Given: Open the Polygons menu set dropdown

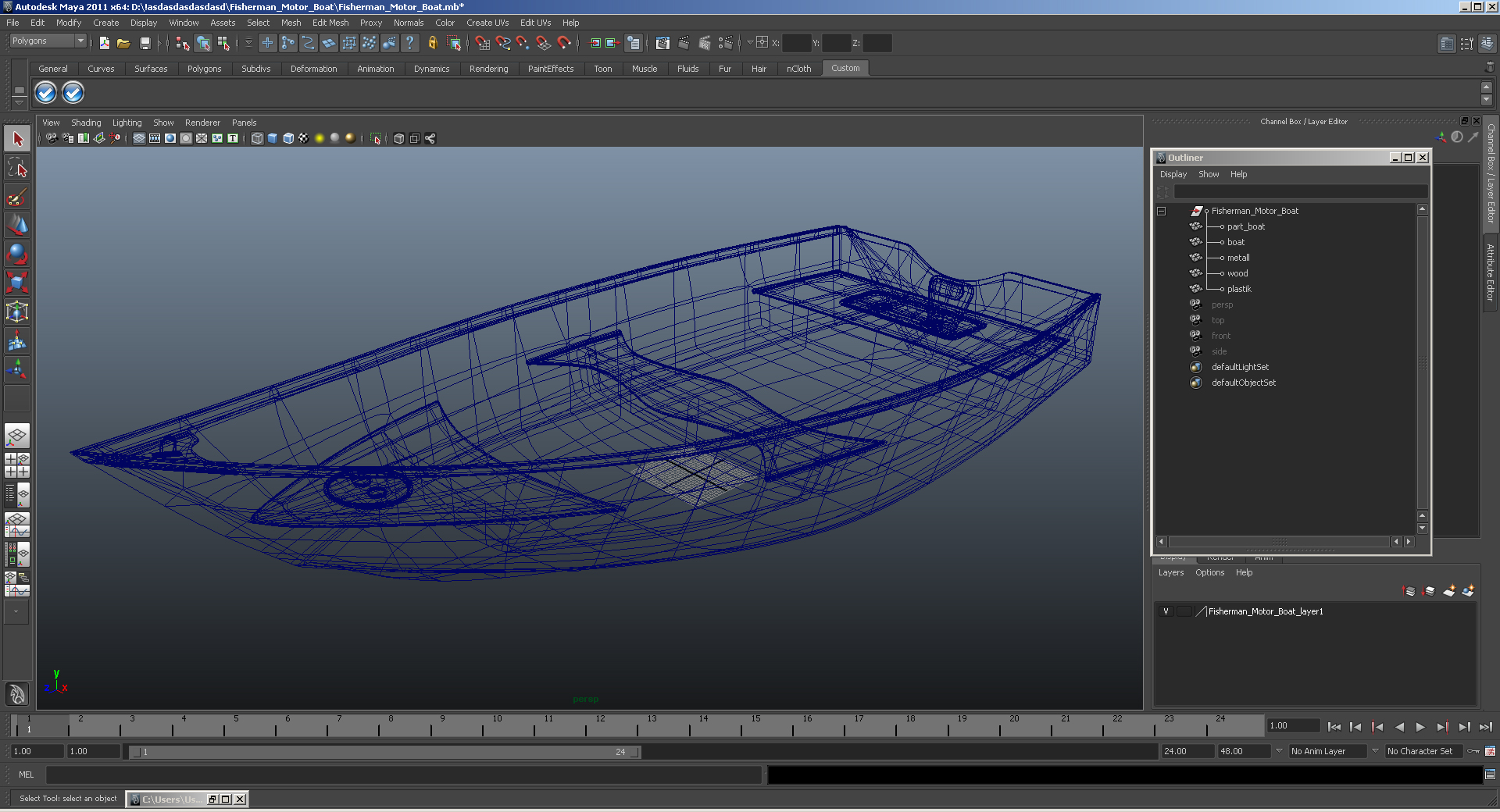Looking at the screenshot, I should click(x=48, y=41).
